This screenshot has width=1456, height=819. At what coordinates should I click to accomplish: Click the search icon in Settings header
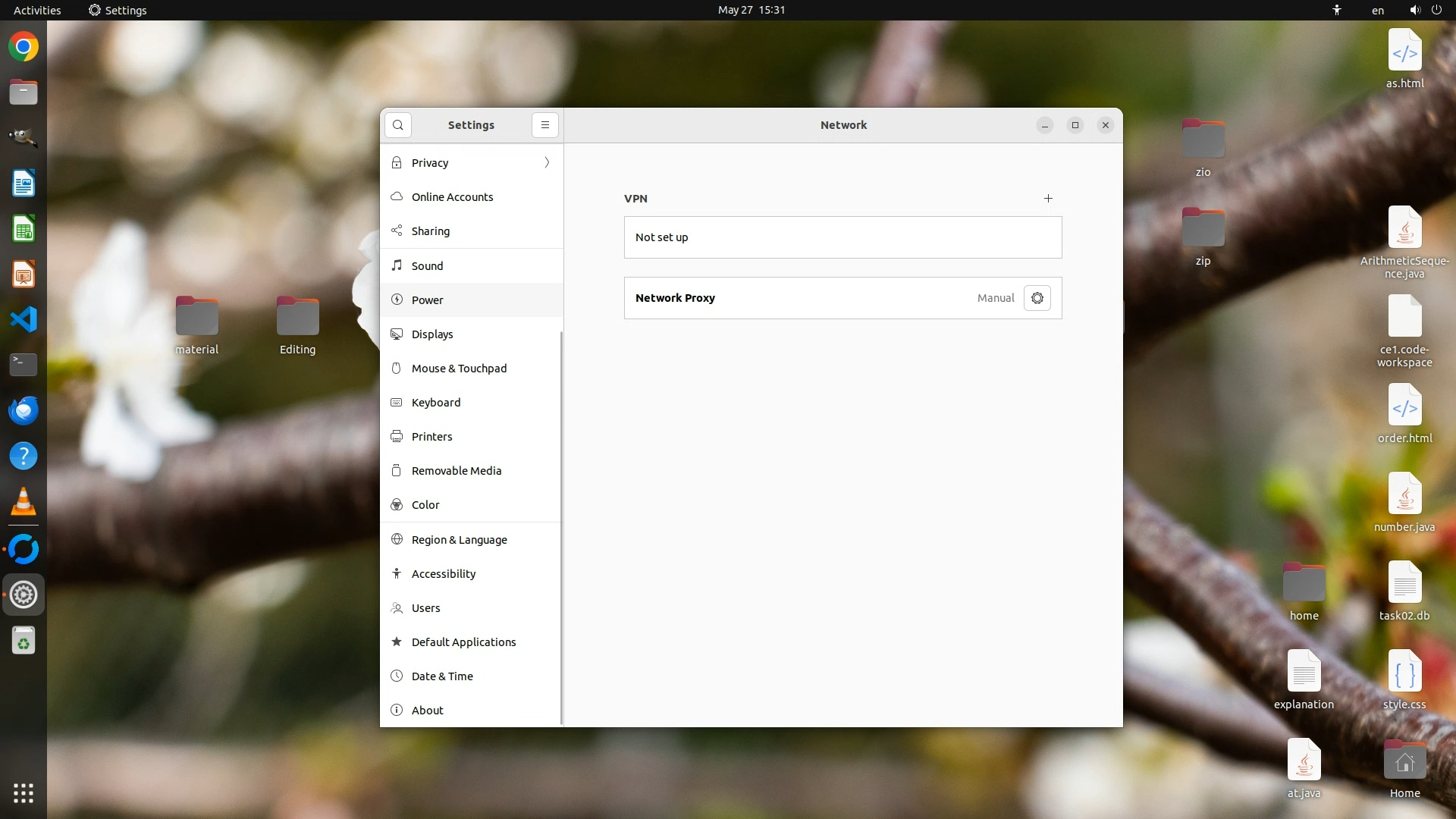tap(398, 125)
